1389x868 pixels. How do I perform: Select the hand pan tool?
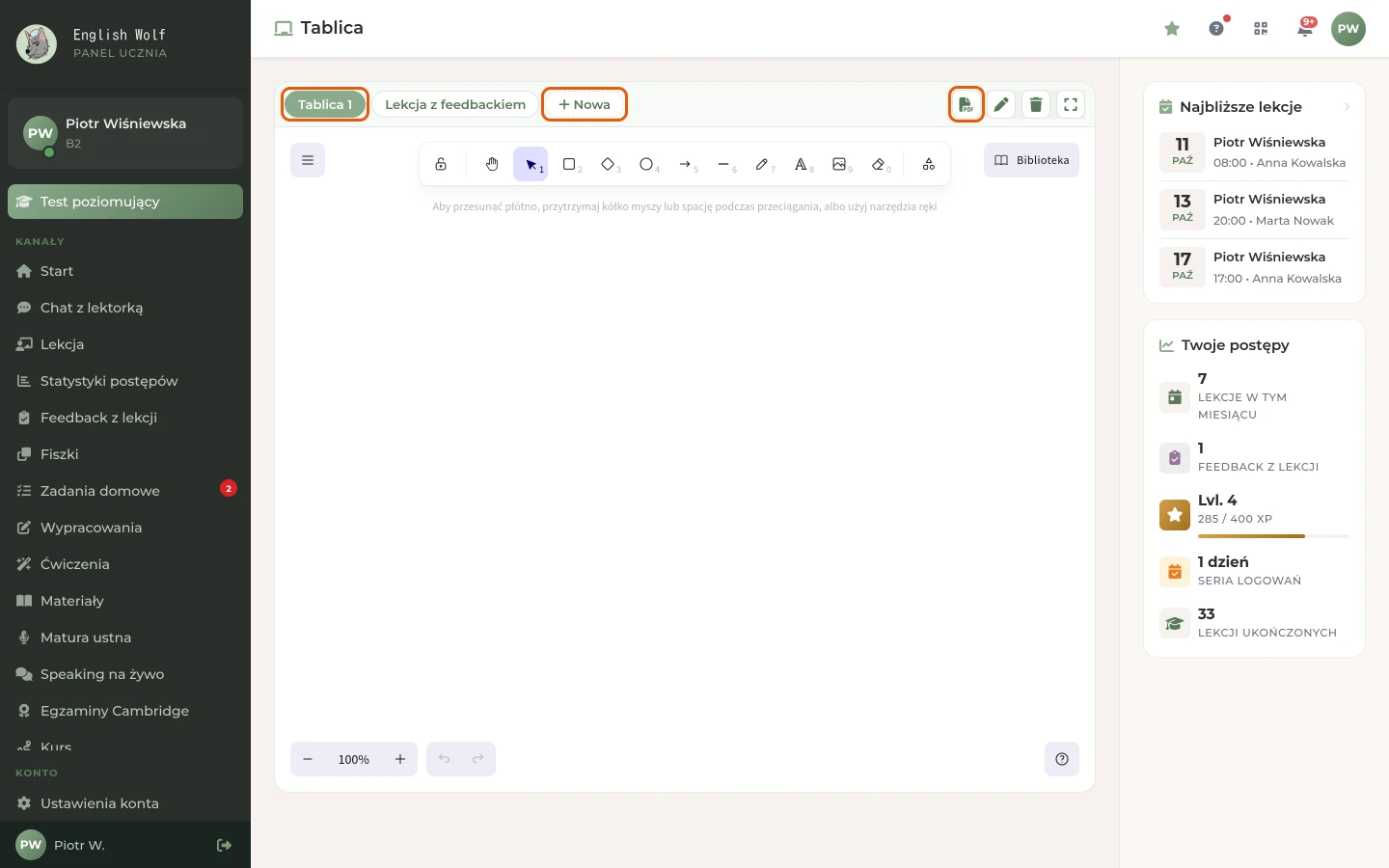pos(492,164)
